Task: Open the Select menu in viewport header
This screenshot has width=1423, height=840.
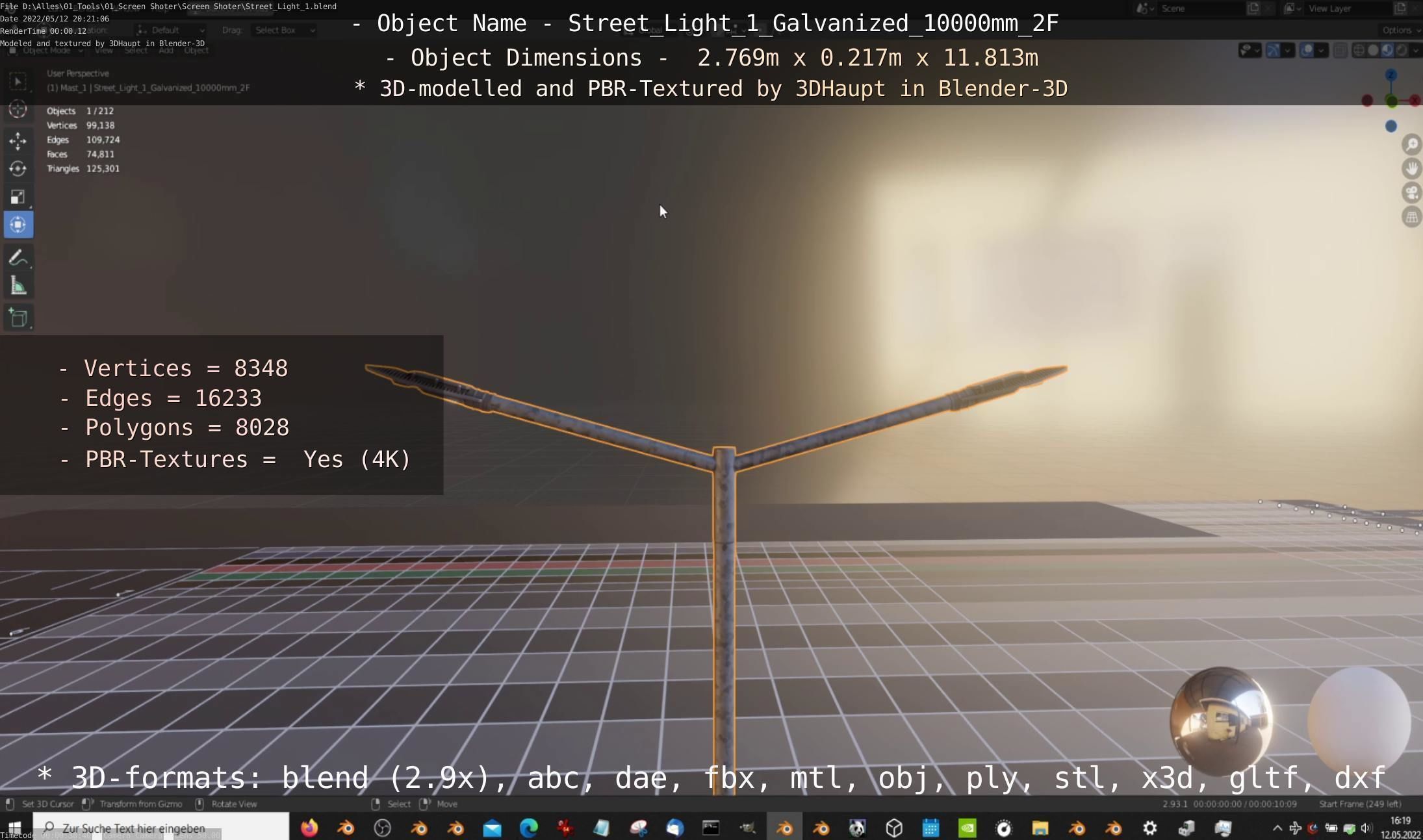Action: 136,51
